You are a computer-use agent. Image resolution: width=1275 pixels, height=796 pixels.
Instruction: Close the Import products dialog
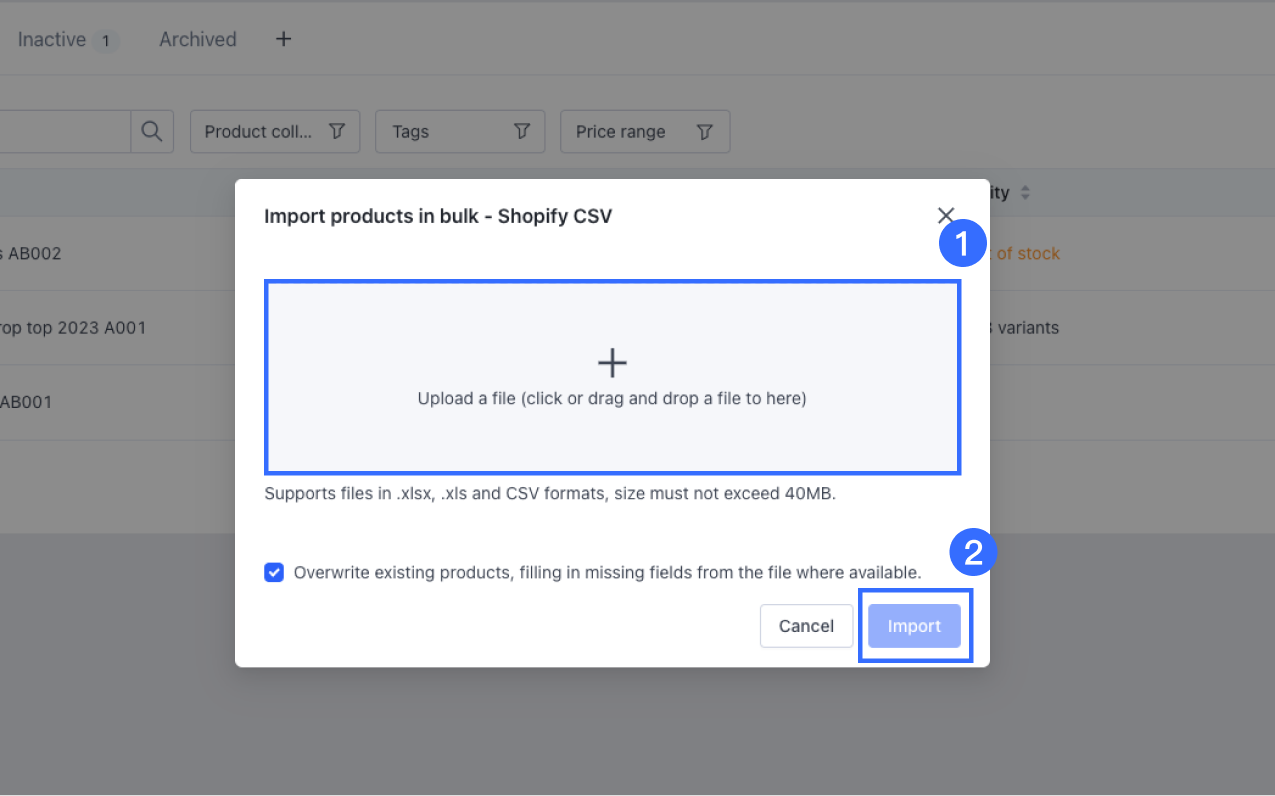[946, 215]
